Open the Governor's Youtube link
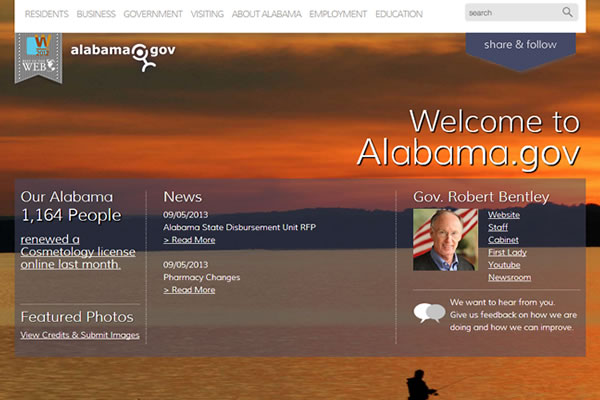 [x=504, y=265]
